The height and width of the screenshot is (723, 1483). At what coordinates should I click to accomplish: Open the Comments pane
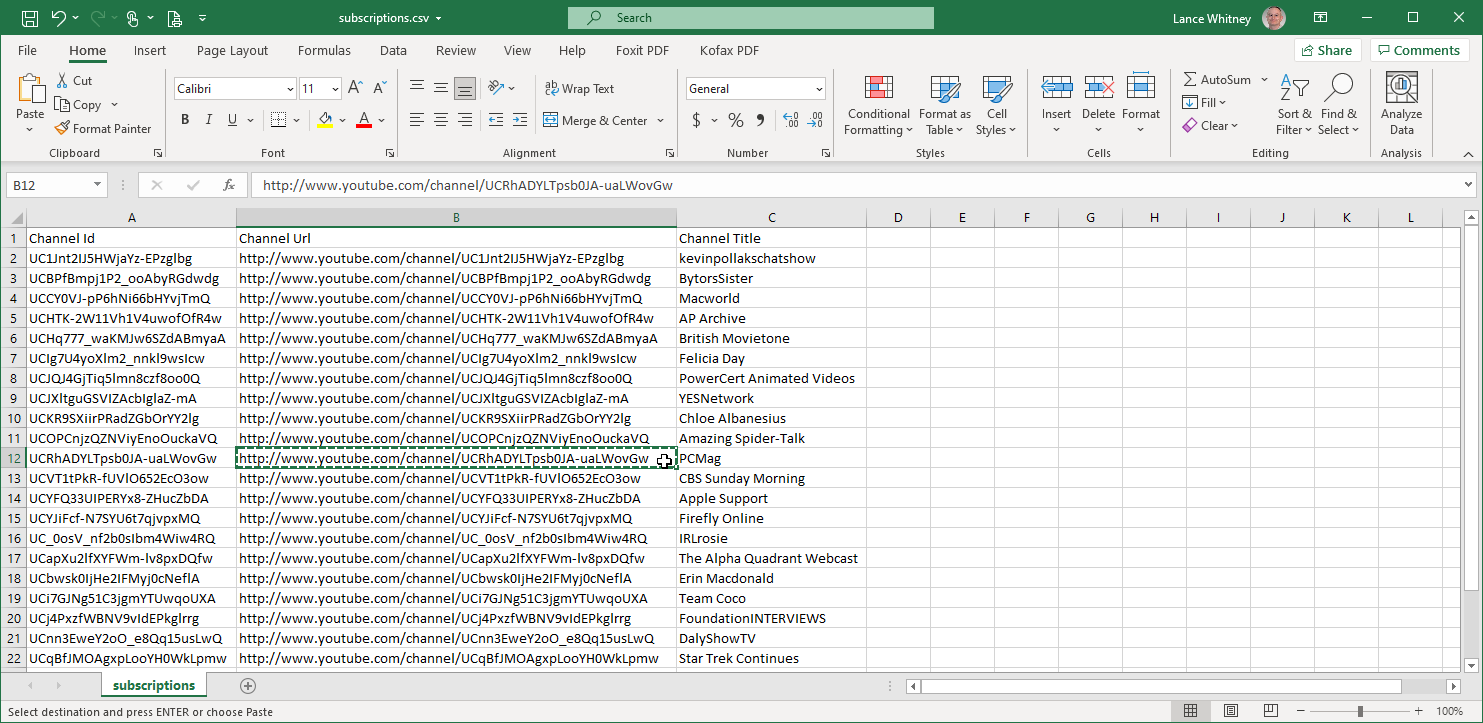pyautogui.click(x=1419, y=51)
